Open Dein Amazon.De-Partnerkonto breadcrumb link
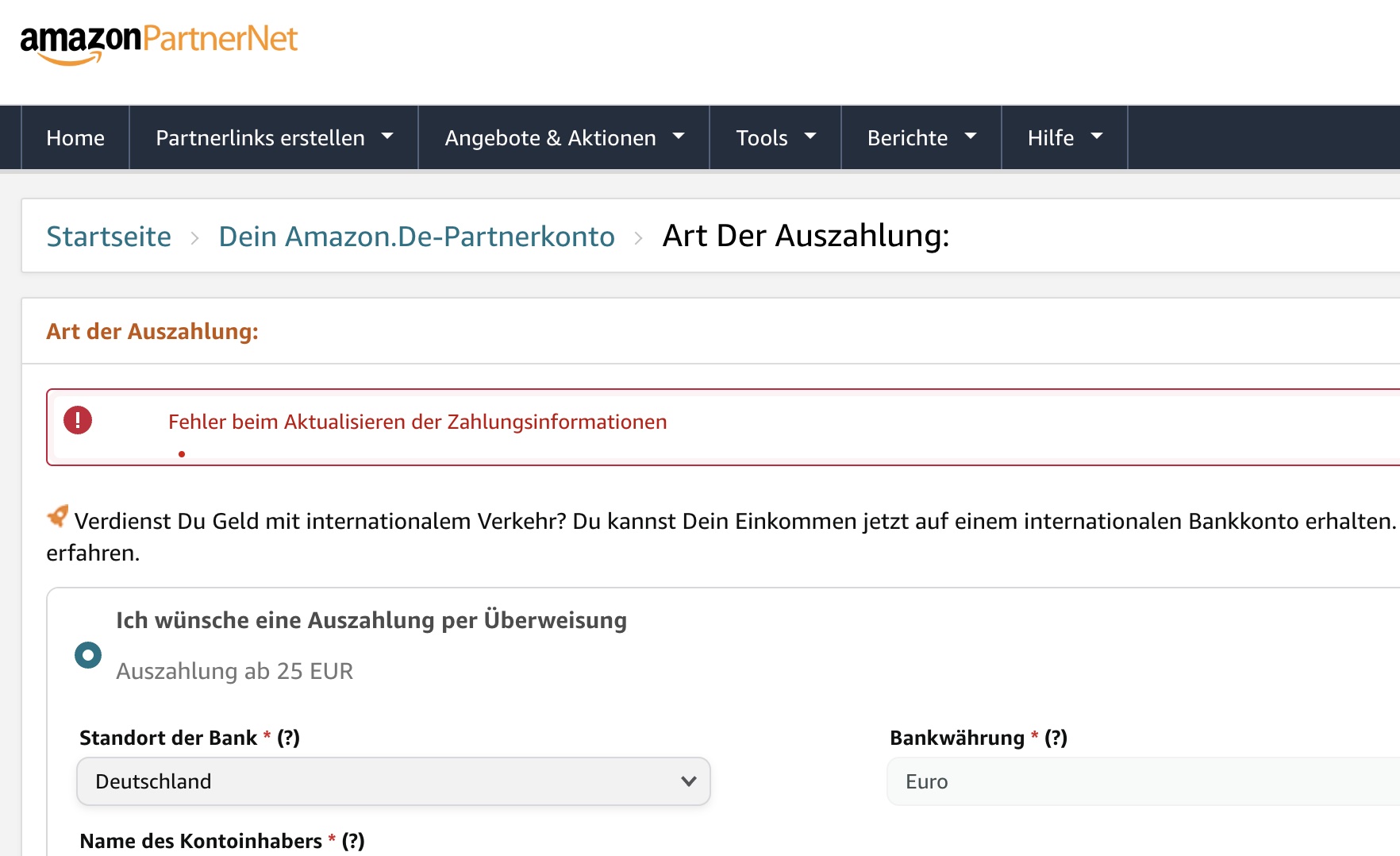Viewport: 1400px width, 856px height. (417, 236)
